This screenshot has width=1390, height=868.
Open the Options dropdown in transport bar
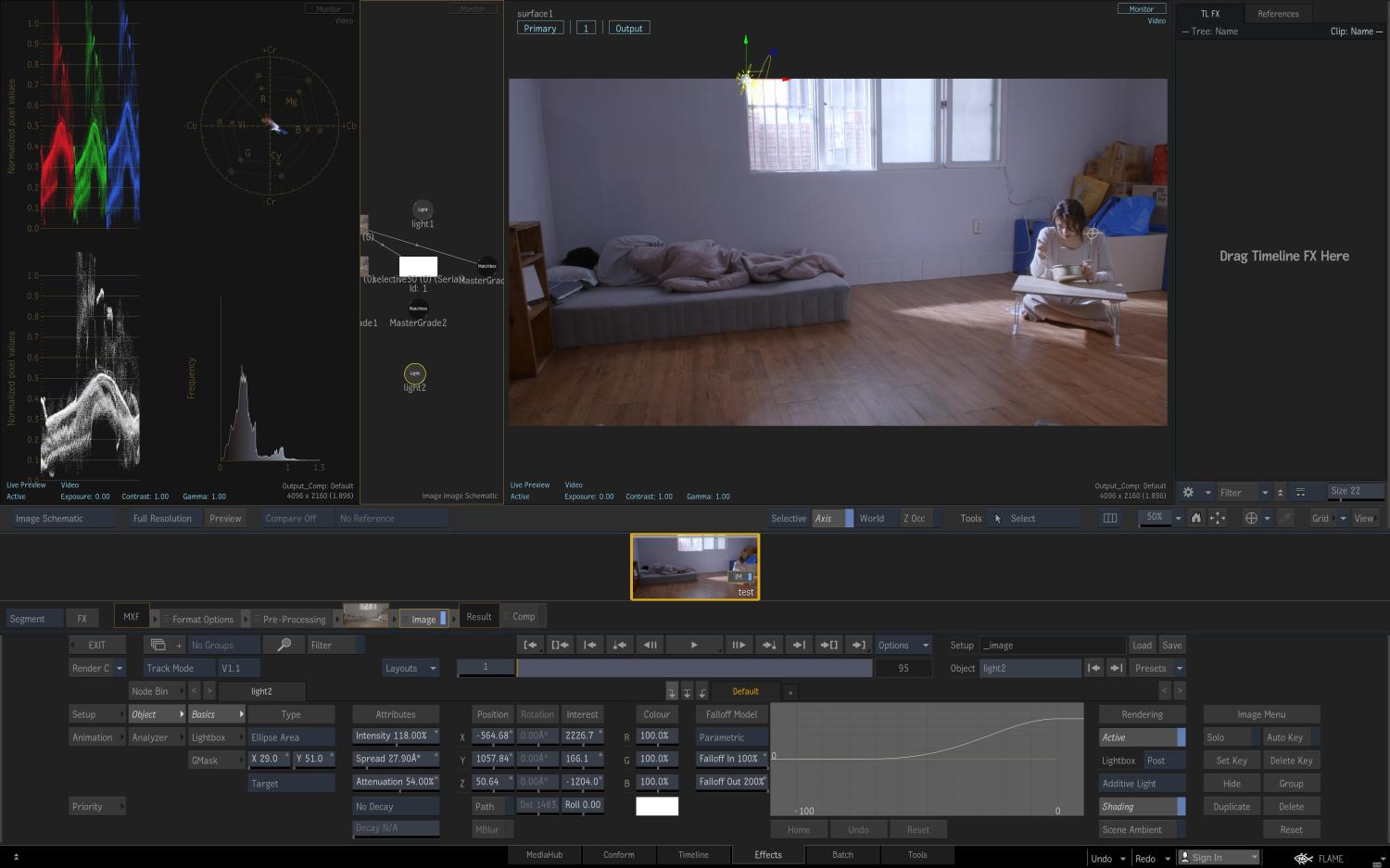(x=903, y=645)
